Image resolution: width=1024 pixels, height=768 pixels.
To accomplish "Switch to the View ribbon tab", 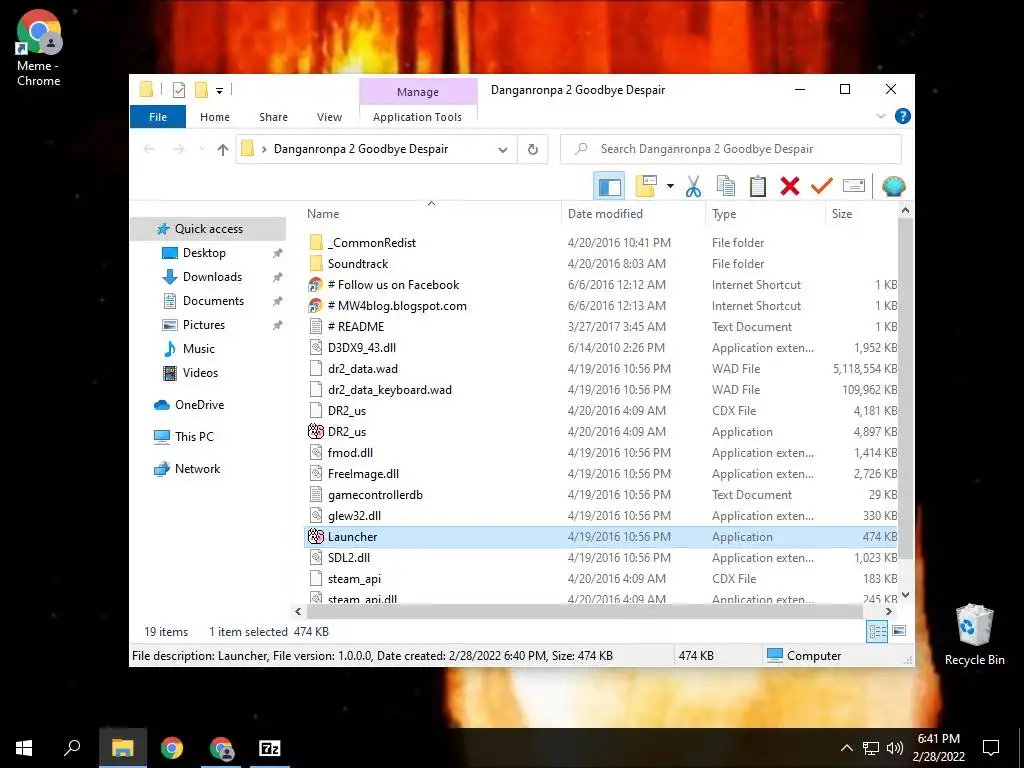I will (329, 117).
